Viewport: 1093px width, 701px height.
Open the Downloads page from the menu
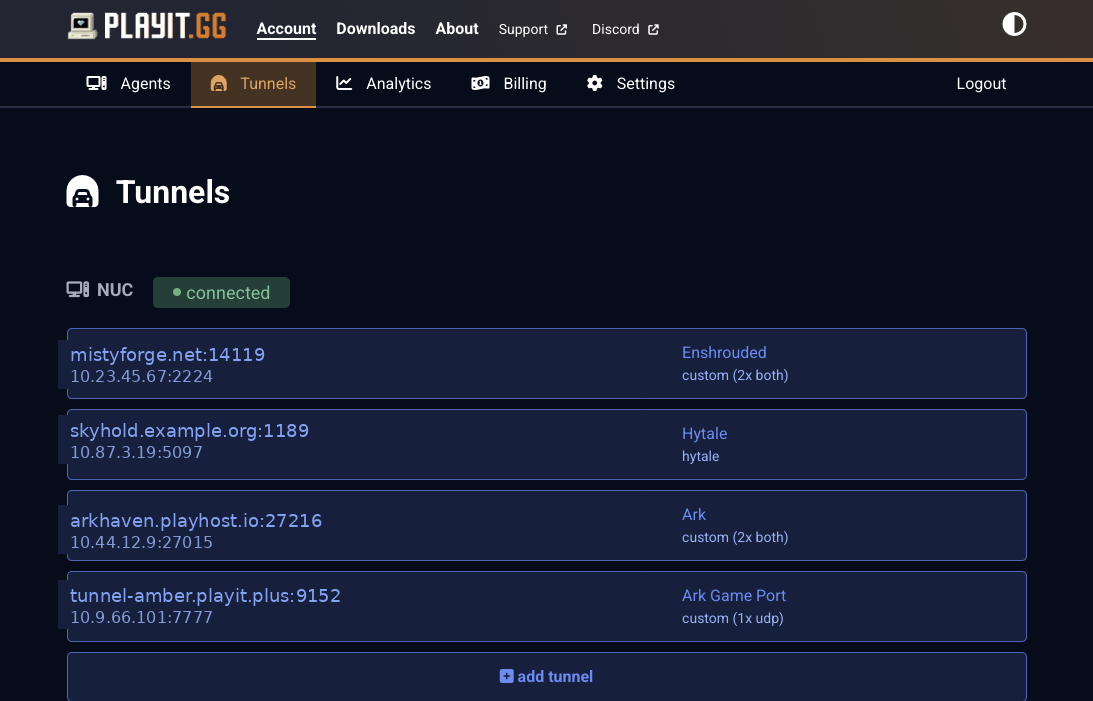click(x=375, y=29)
